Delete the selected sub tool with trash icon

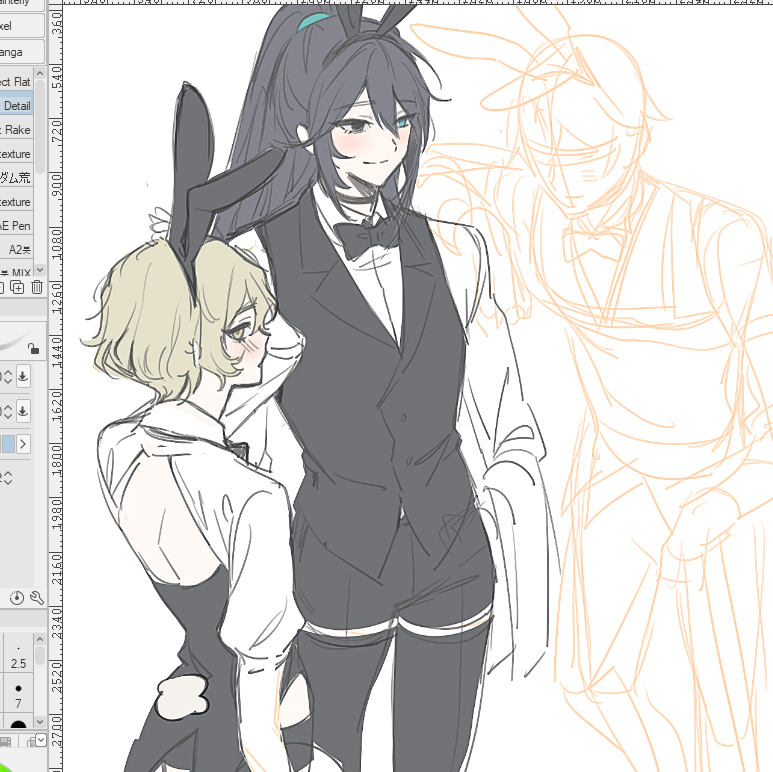point(37,287)
